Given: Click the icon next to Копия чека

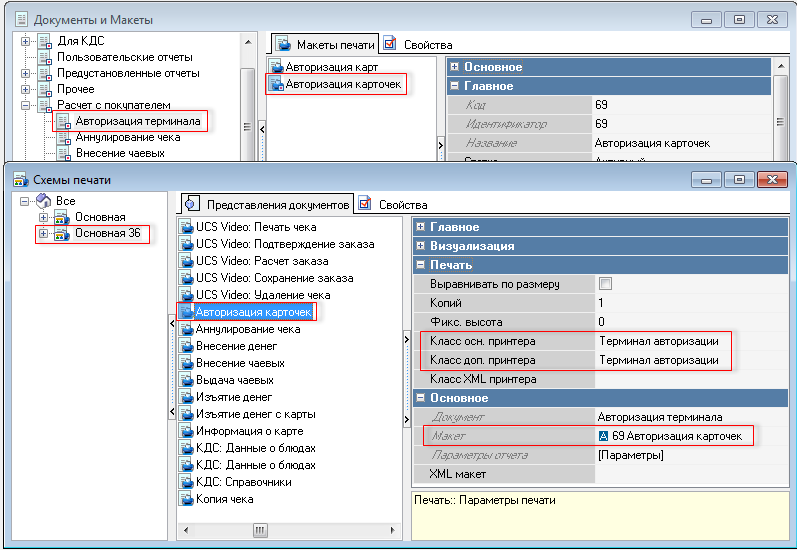Looking at the screenshot, I should [x=186, y=499].
